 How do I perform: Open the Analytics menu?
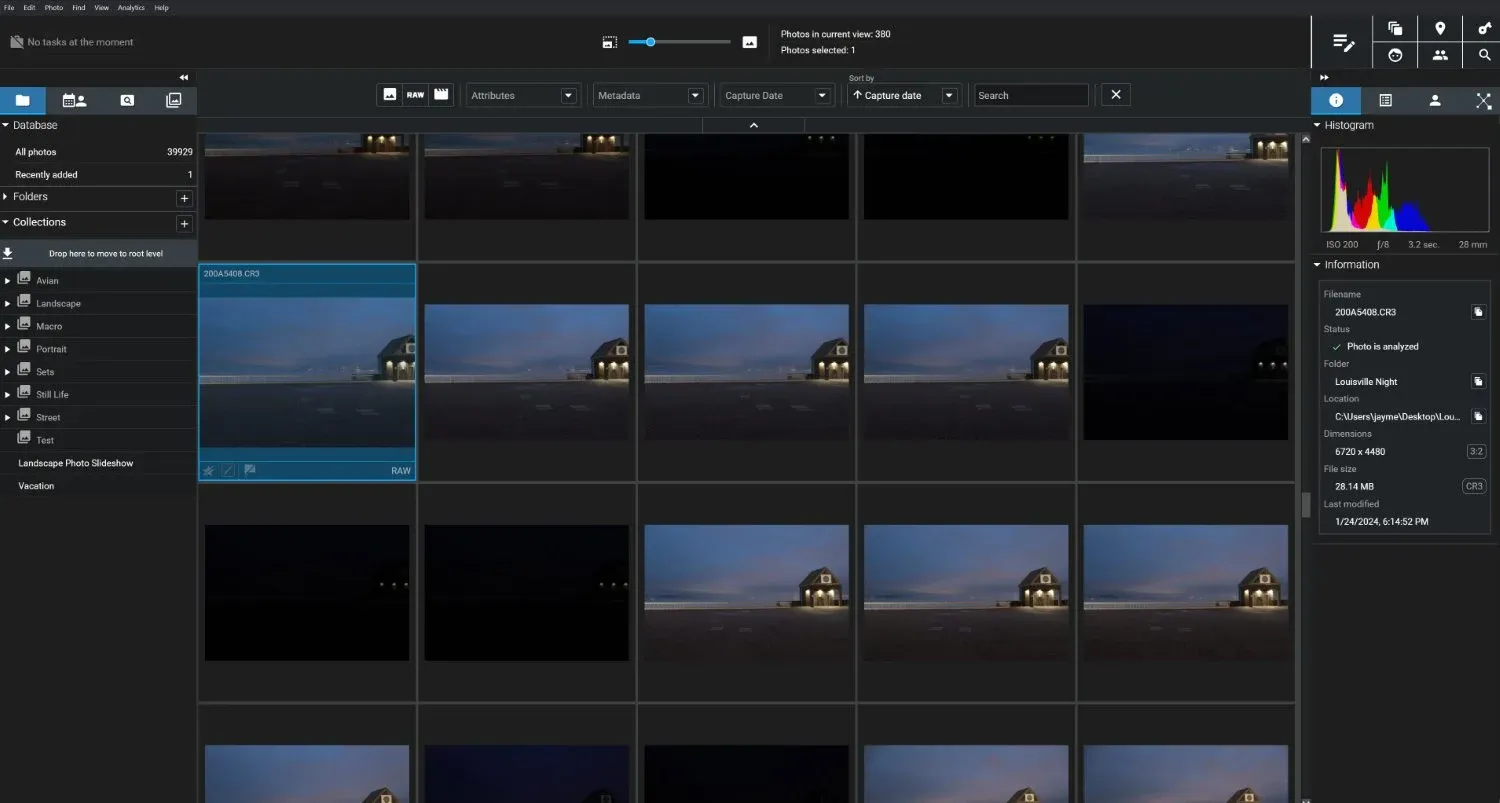131,8
